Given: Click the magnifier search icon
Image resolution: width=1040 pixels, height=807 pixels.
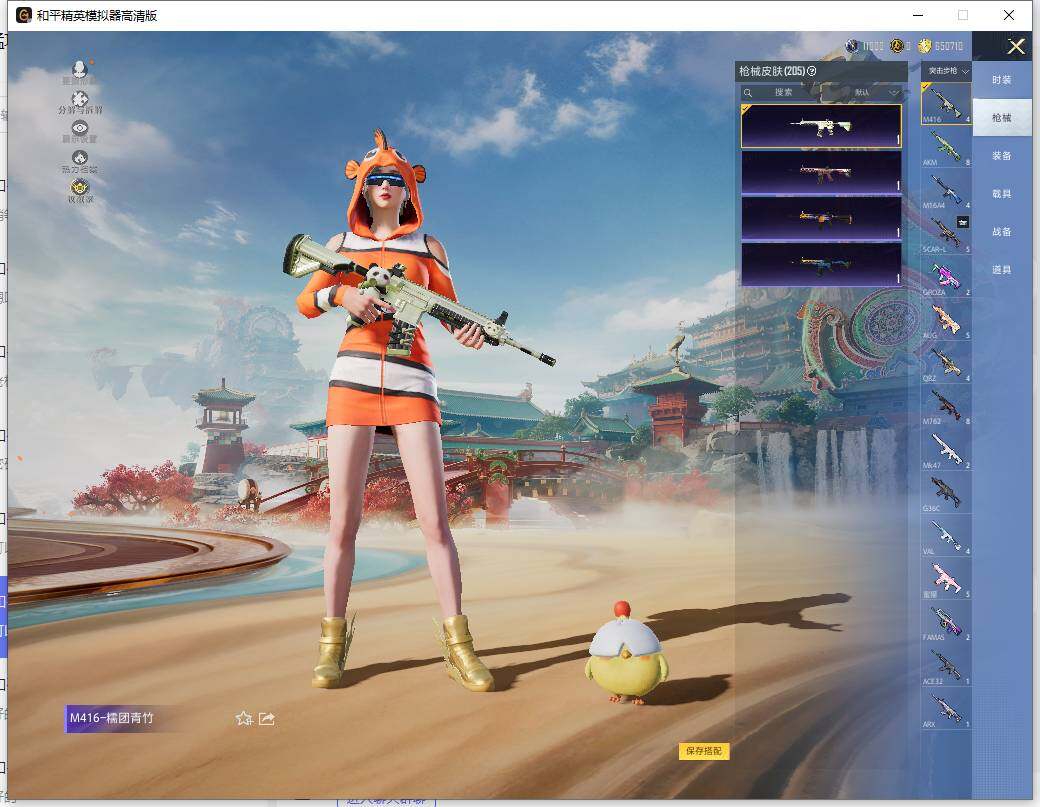Looking at the screenshot, I should pos(748,93).
